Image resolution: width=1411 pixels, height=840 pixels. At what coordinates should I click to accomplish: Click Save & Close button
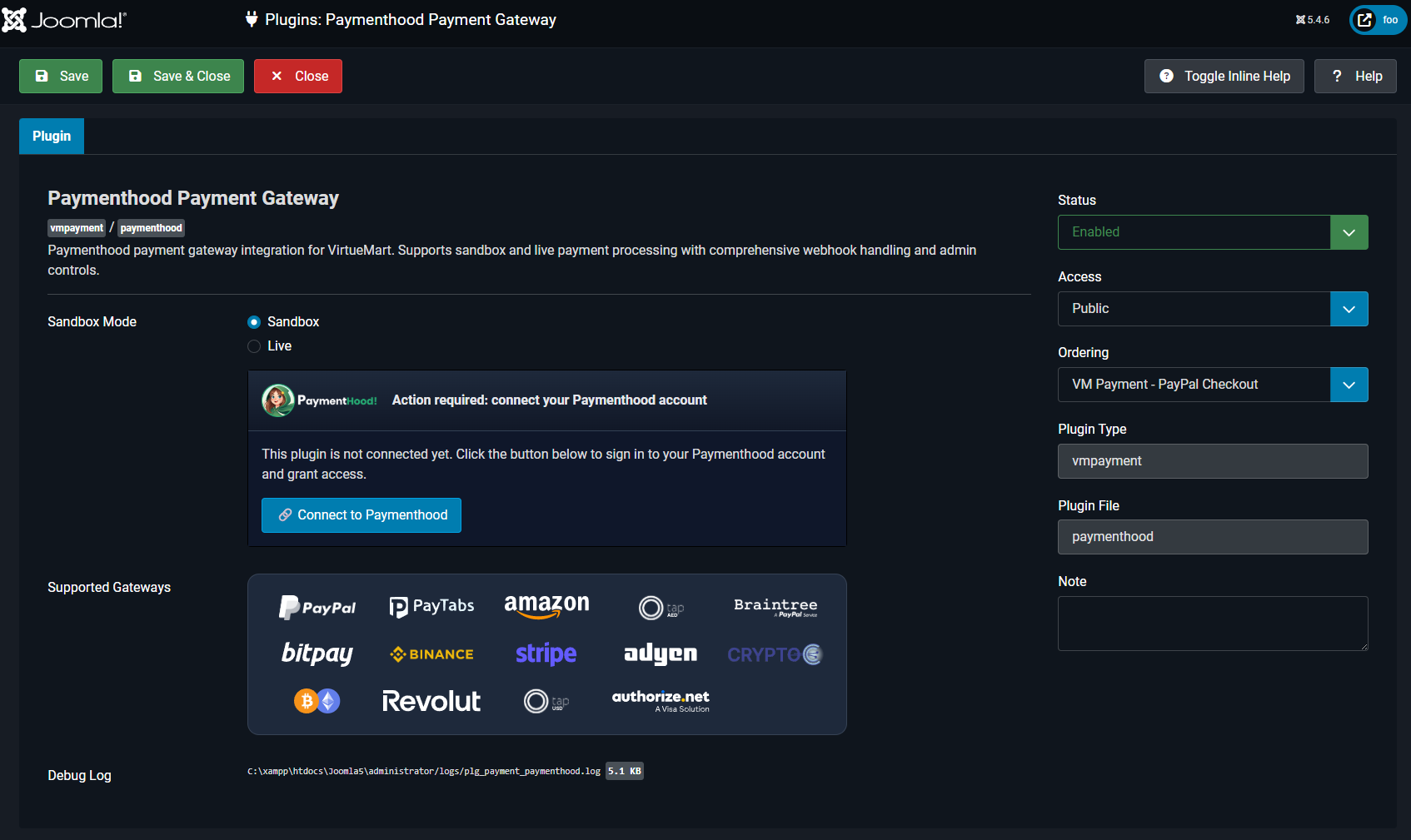point(178,76)
